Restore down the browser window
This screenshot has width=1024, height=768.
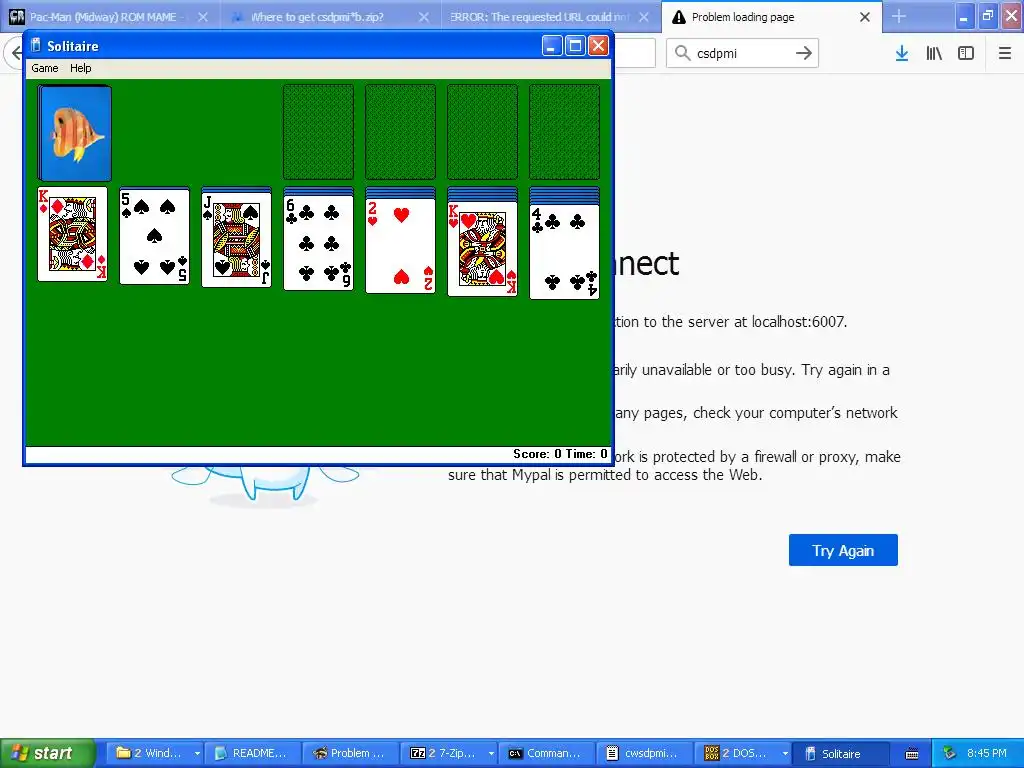click(987, 16)
